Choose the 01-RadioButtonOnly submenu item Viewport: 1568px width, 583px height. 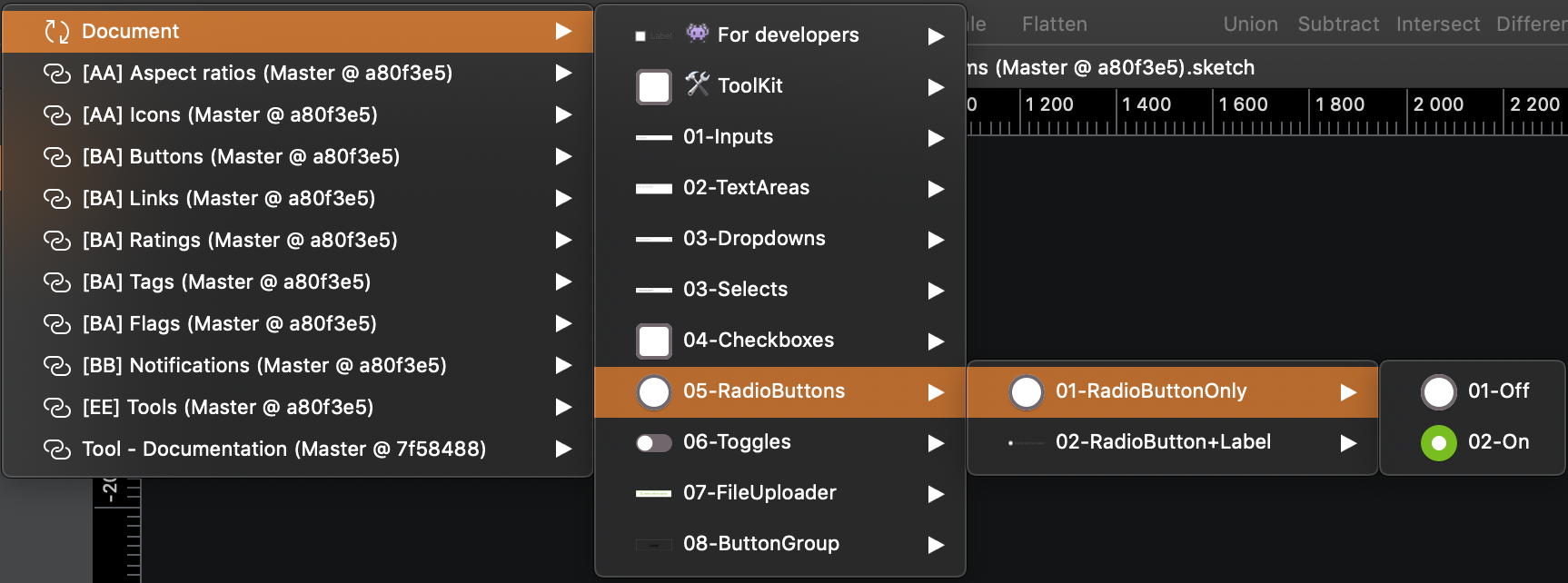pos(1150,391)
